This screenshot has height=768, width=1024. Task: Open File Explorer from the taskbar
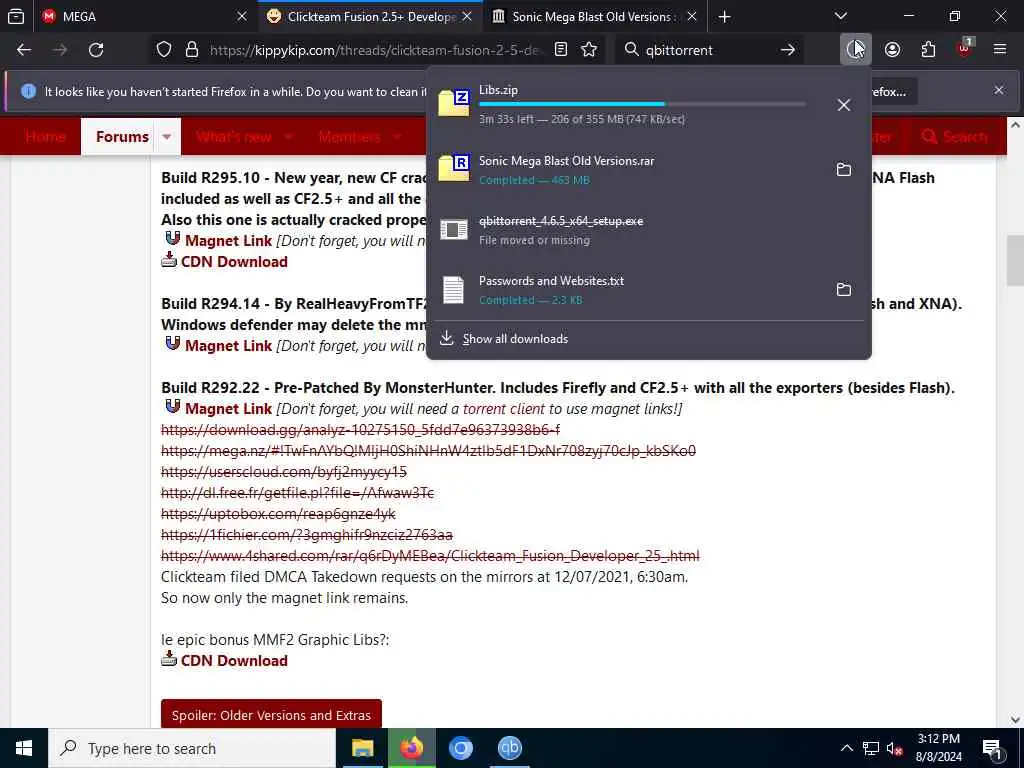tap(362, 748)
